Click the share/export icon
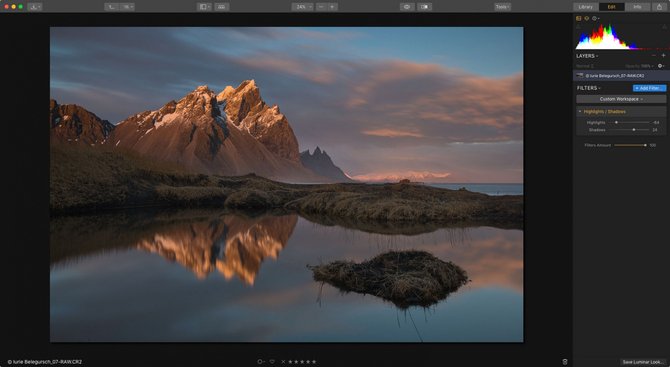 tap(659, 7)
